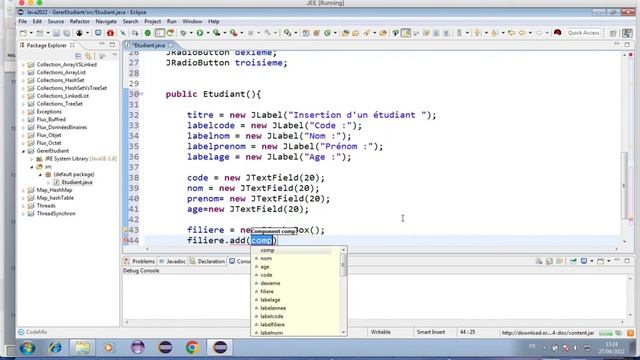The width and height of the screenshot is (640, 360).
Task: Open the File menu
Action: click(x=23, y=21)
